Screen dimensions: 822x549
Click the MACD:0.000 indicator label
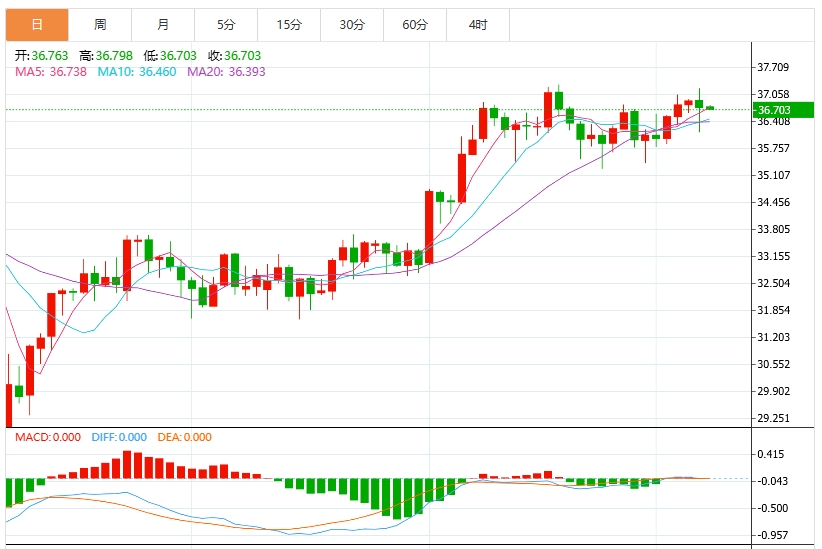[48, 437]
